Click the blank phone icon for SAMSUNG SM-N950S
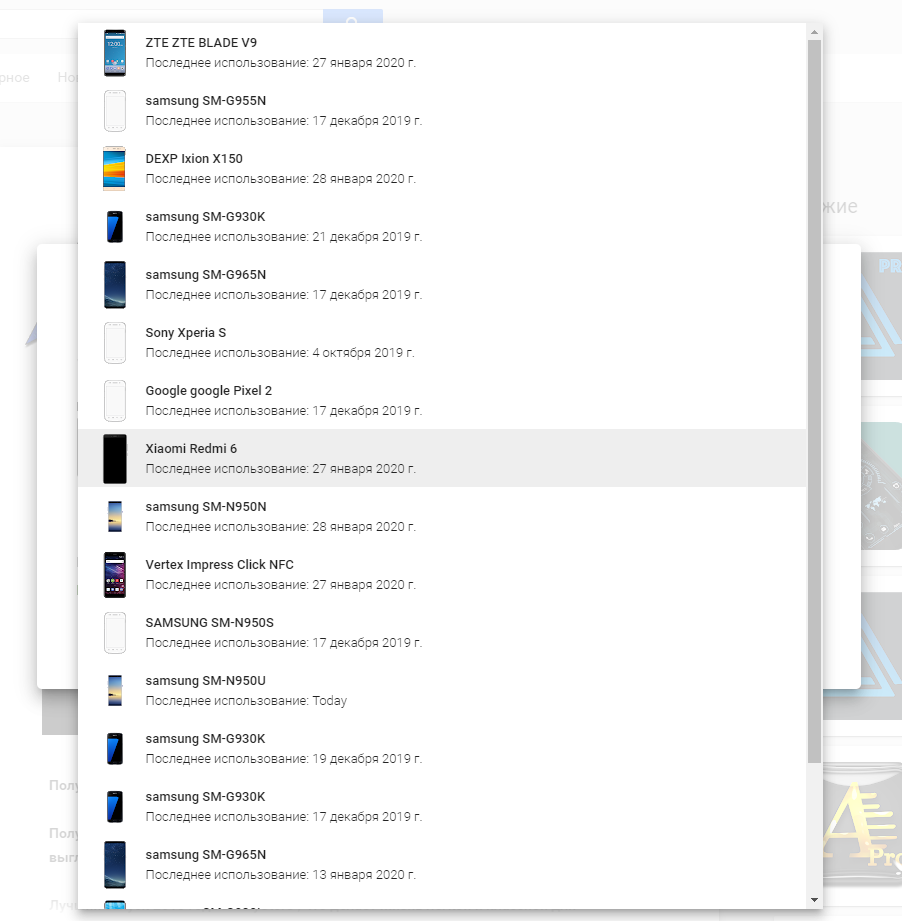Image resolution: width=902 pixels, height=921 pixels. click(x=115, y=633)
